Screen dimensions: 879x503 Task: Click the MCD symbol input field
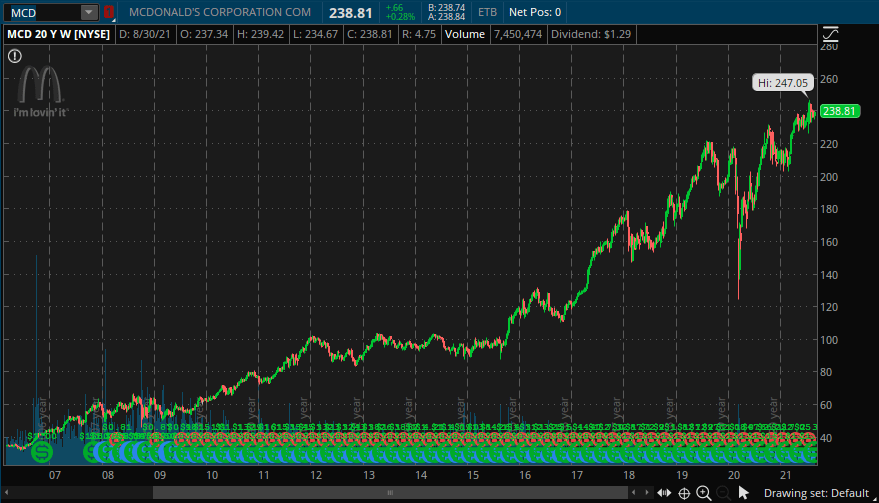[43, 12]
